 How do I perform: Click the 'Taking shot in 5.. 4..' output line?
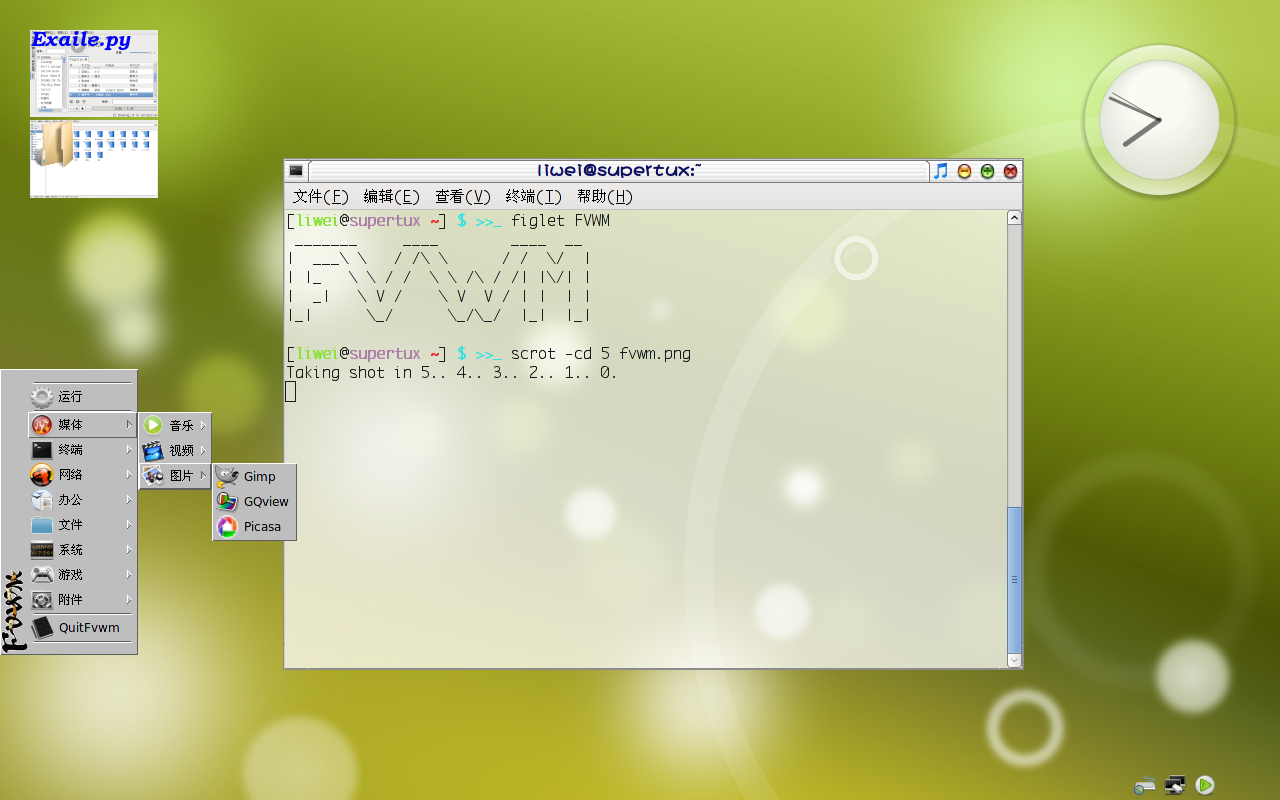click(x=452, y=373)
